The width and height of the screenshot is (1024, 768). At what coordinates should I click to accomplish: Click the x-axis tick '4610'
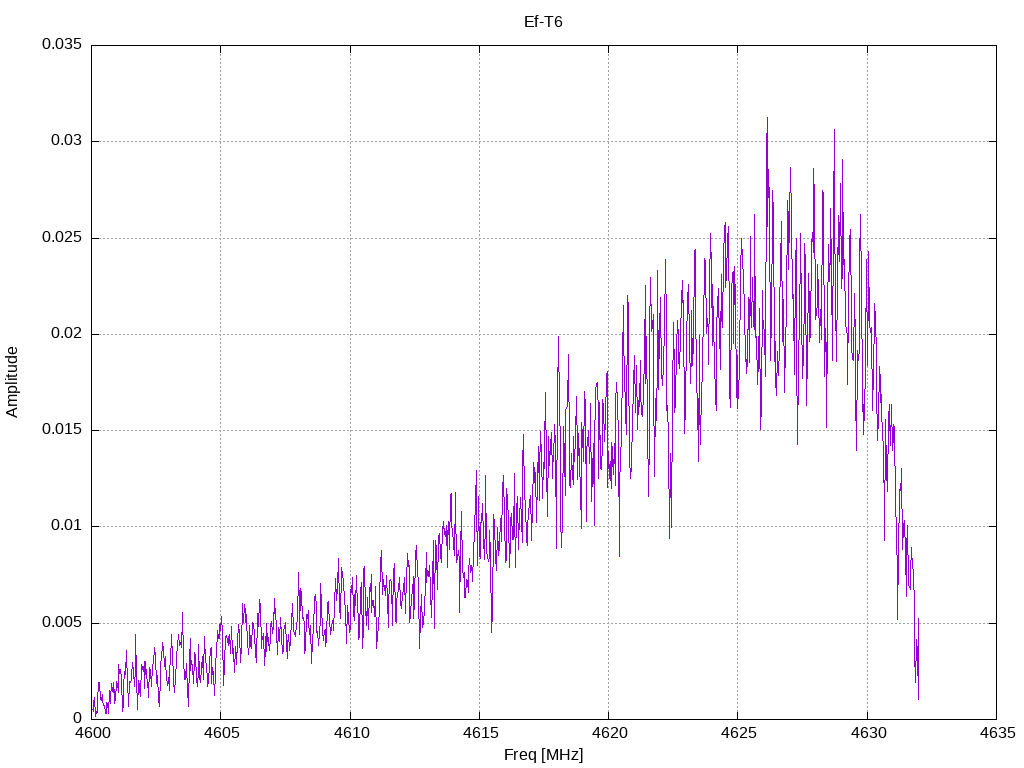pos(351,733)
